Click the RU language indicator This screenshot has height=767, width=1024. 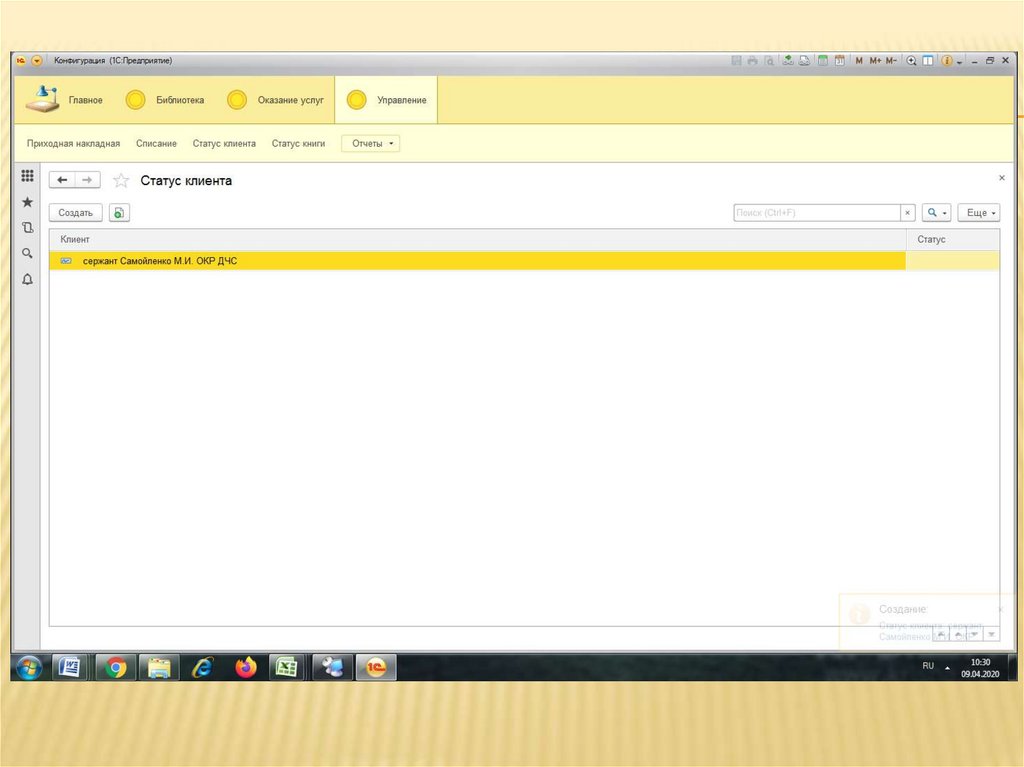click(x=928, y=666)
